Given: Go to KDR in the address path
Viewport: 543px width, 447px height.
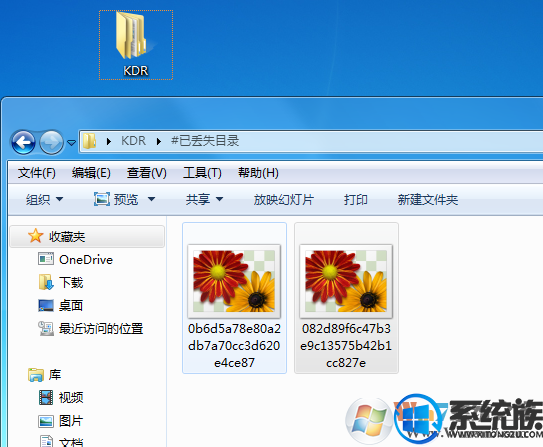Looking at the screenshot, I should tap(133, 141).
